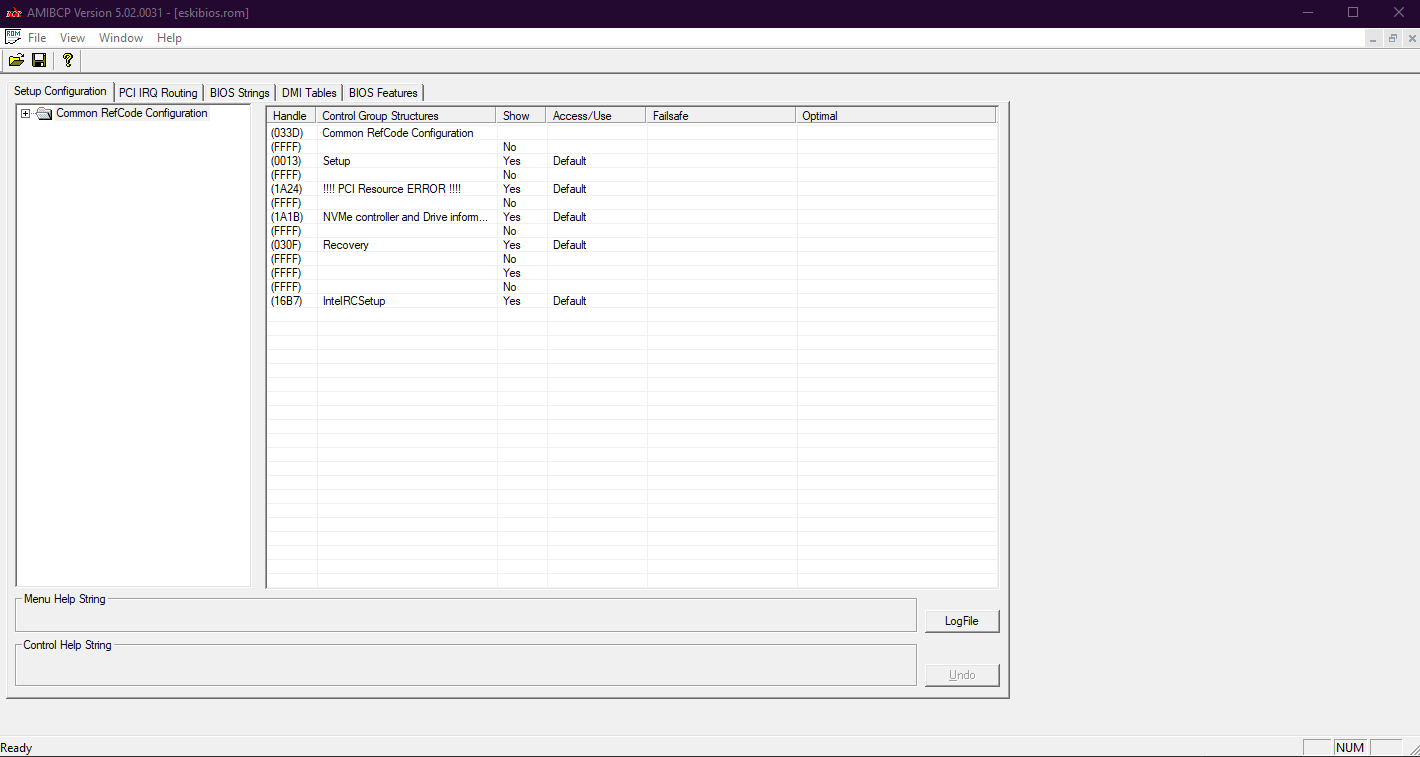Image resolution: width=1420 pixels, height=757 pixels.
Task: Switch to the PCI IRQ Routing tab
Action: [158, 93]
